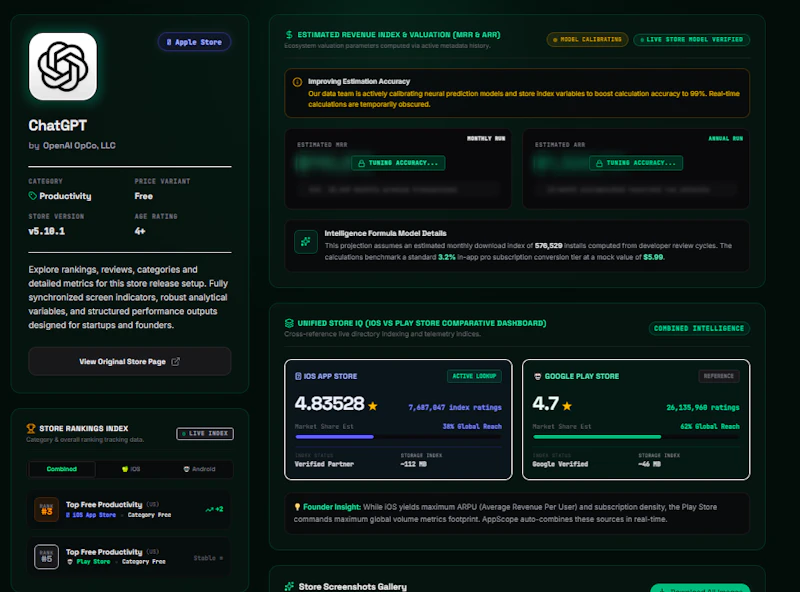This screenshot has width=800, height=592.
Task: Click the 'Google Verified' index status
Action: [x=560, y=464]
